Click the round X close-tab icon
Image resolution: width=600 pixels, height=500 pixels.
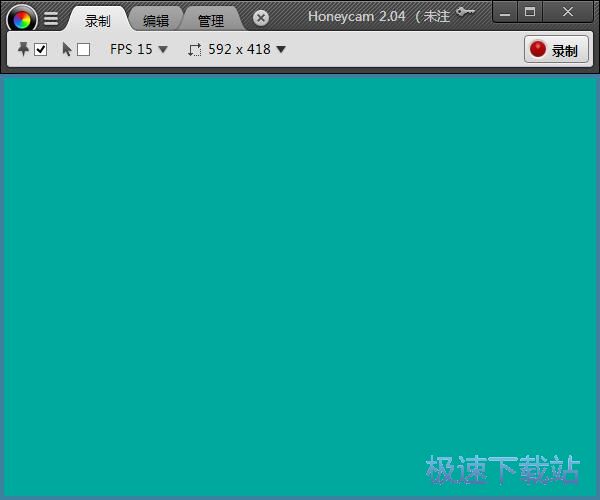click(x=261, y=18)
